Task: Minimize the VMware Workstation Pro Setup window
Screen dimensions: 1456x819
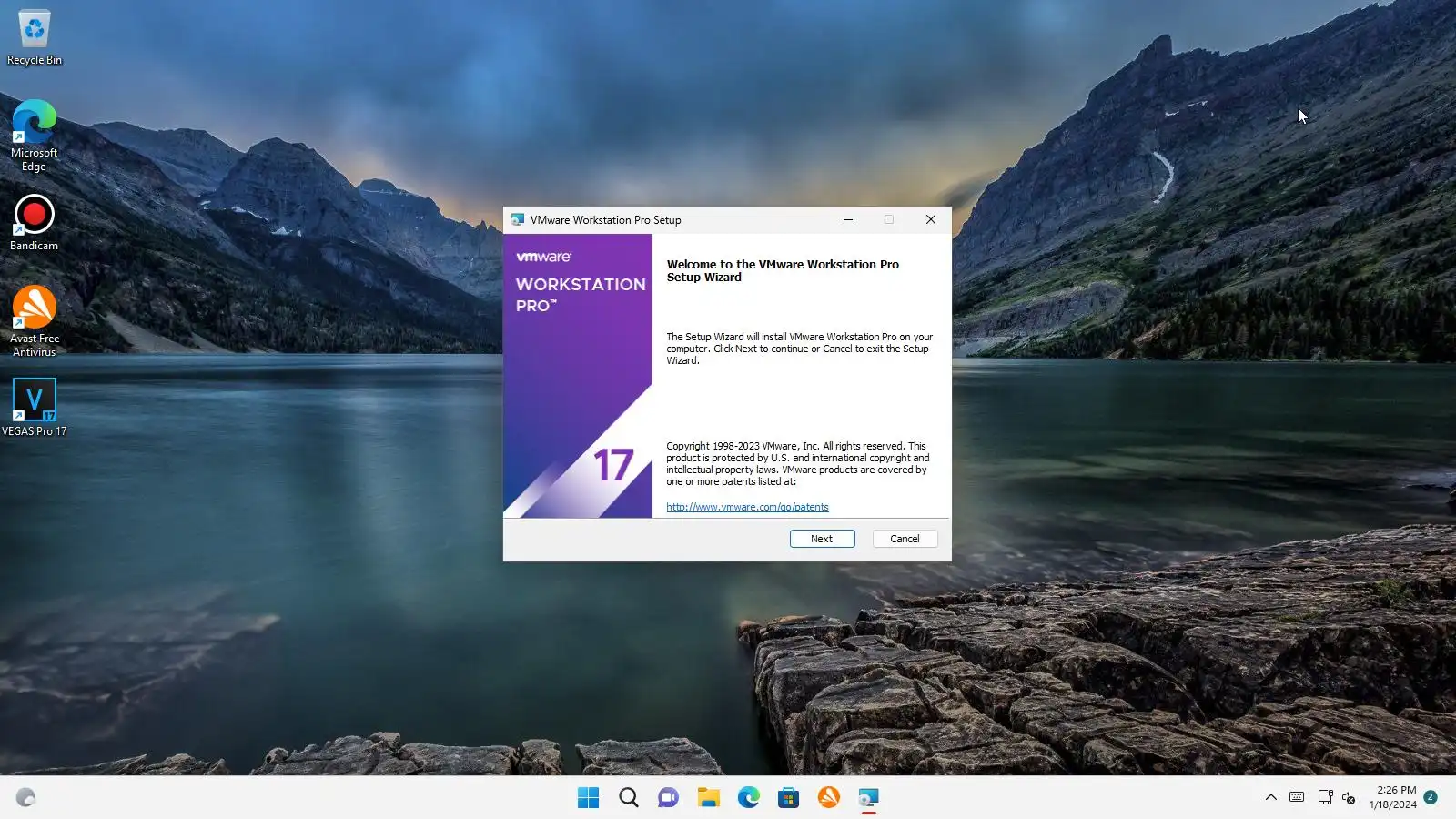Action: tap(847, 219)
